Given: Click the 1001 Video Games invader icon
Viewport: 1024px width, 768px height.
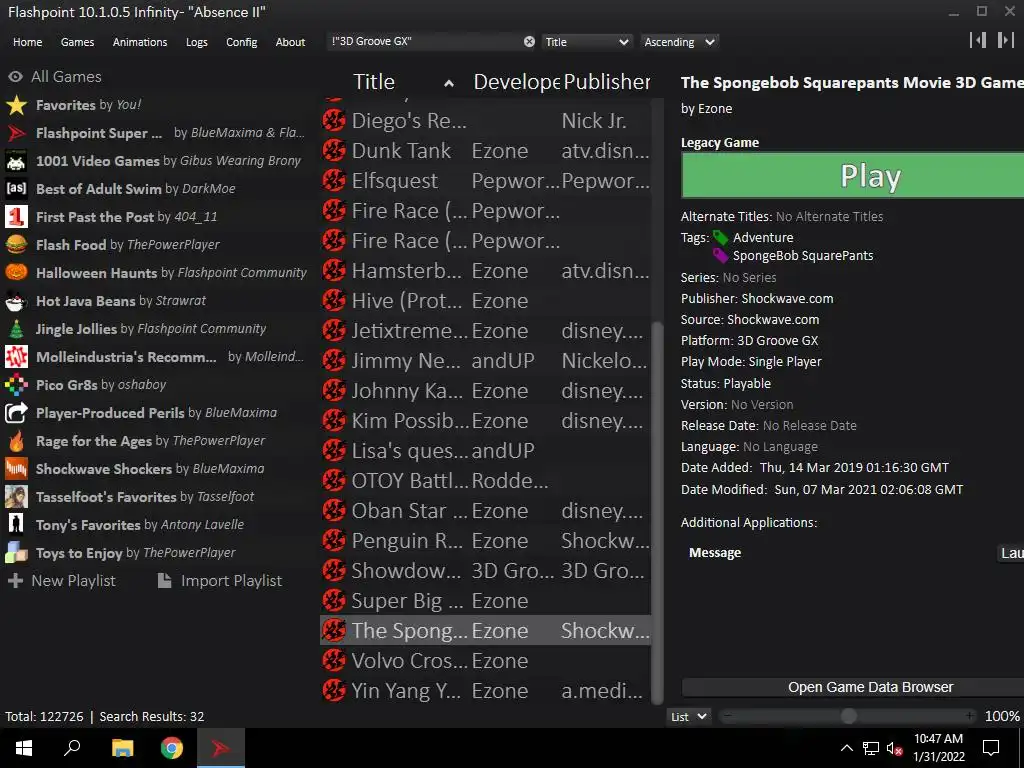Looking at the screenshot, I should 16,161.
